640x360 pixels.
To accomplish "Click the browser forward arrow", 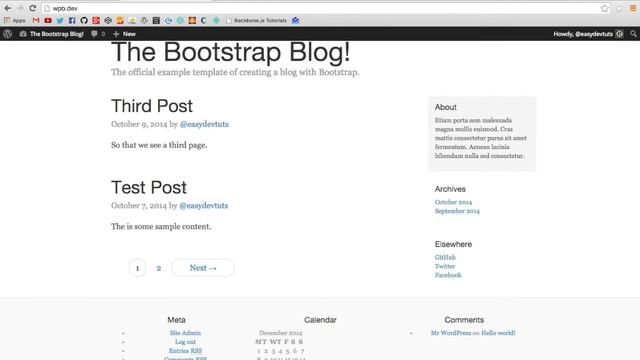I will pos(20,8).
